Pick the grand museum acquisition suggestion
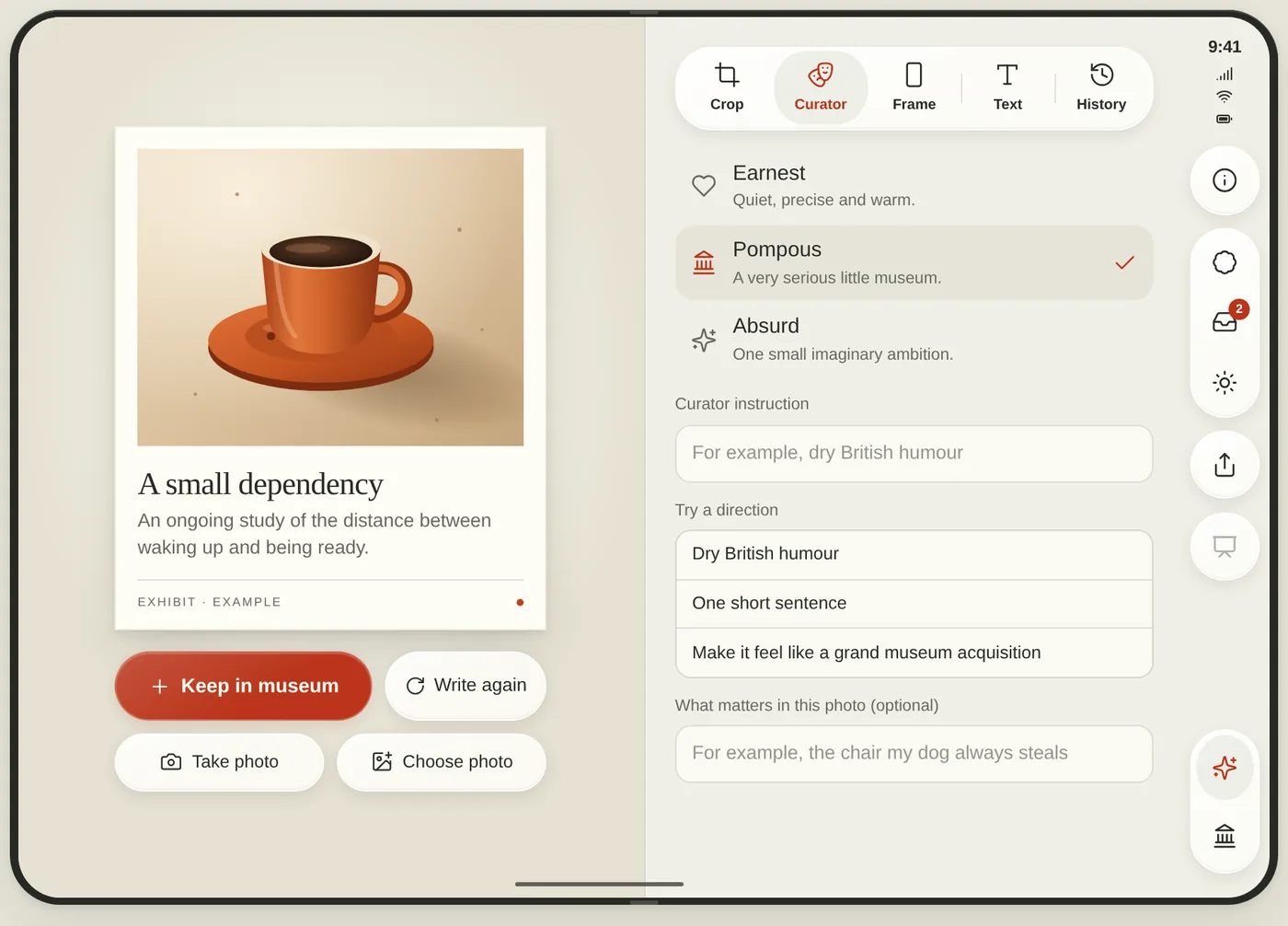This screenshot has width=1288, height=926. (x=914, y=653)
